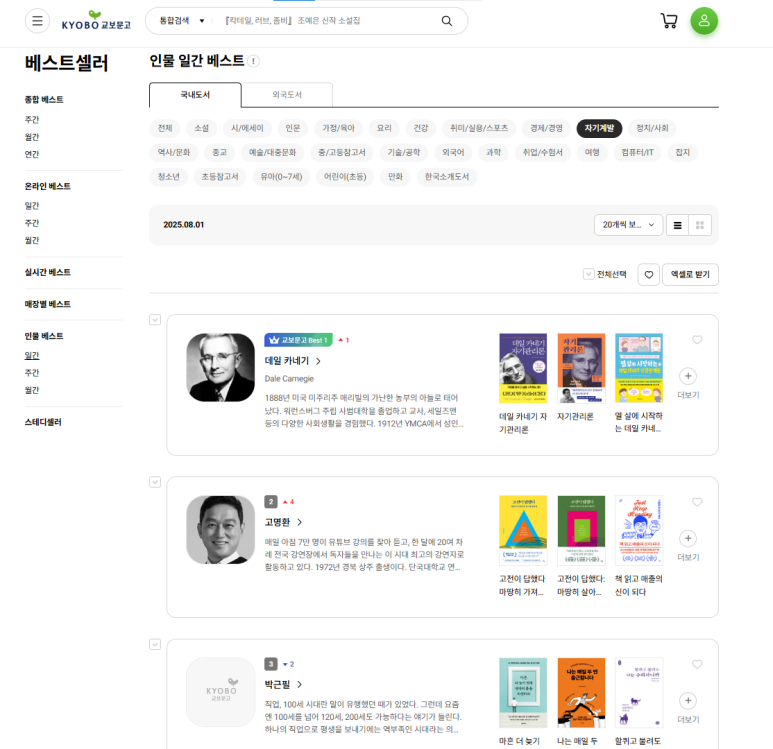Screen dimensions: 773x749
Task: Check the box for 데일 카네기 card
Action: click(x=155, y=320)
